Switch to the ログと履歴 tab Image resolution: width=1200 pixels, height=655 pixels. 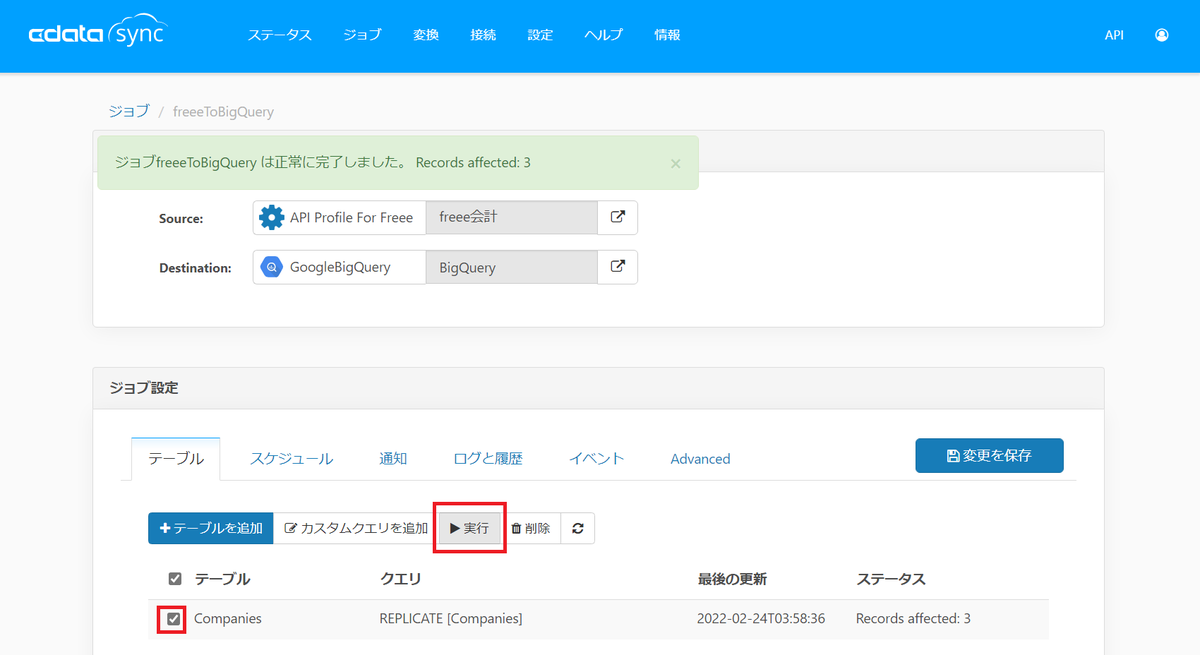(x=488, y=459)
